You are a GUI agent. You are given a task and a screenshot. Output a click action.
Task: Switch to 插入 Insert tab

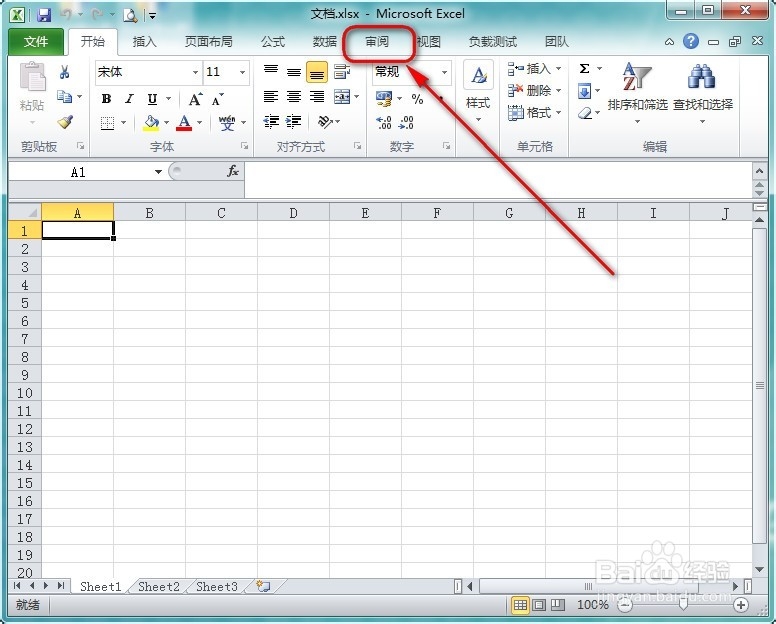coord(145,42)
